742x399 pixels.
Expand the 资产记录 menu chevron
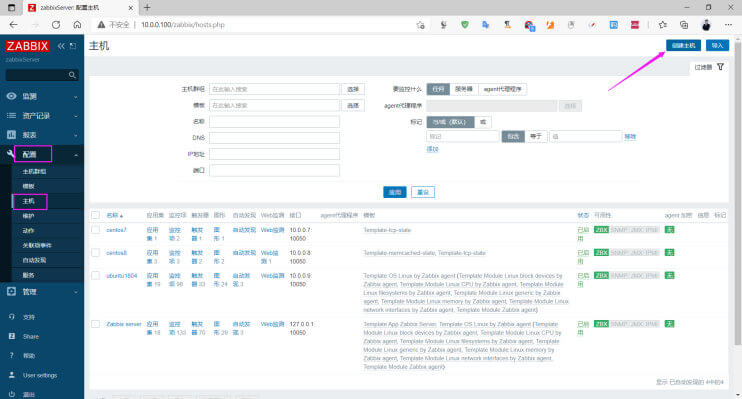76,116
